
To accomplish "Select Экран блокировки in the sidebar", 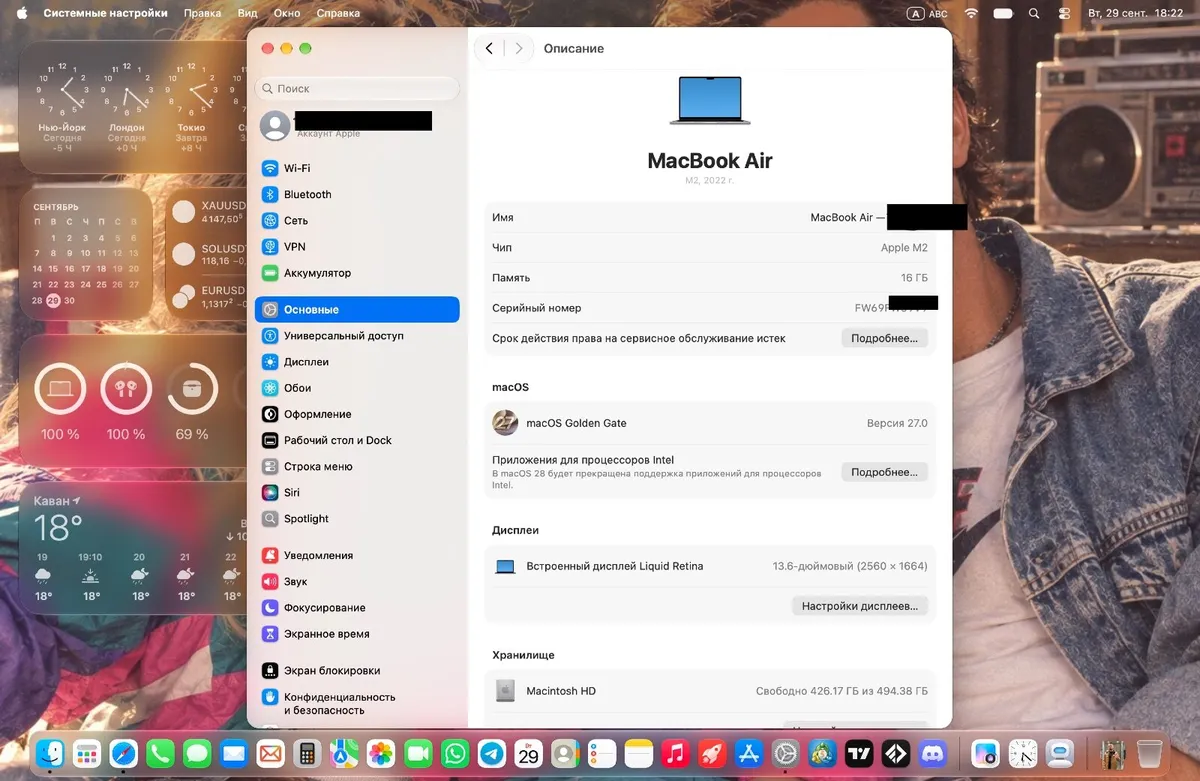I will tap(357, 670).
